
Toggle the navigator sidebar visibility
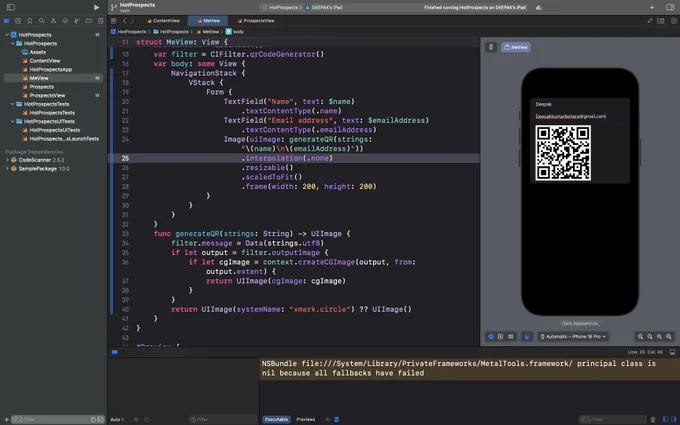pyautogui.click(x=11, y=7)
